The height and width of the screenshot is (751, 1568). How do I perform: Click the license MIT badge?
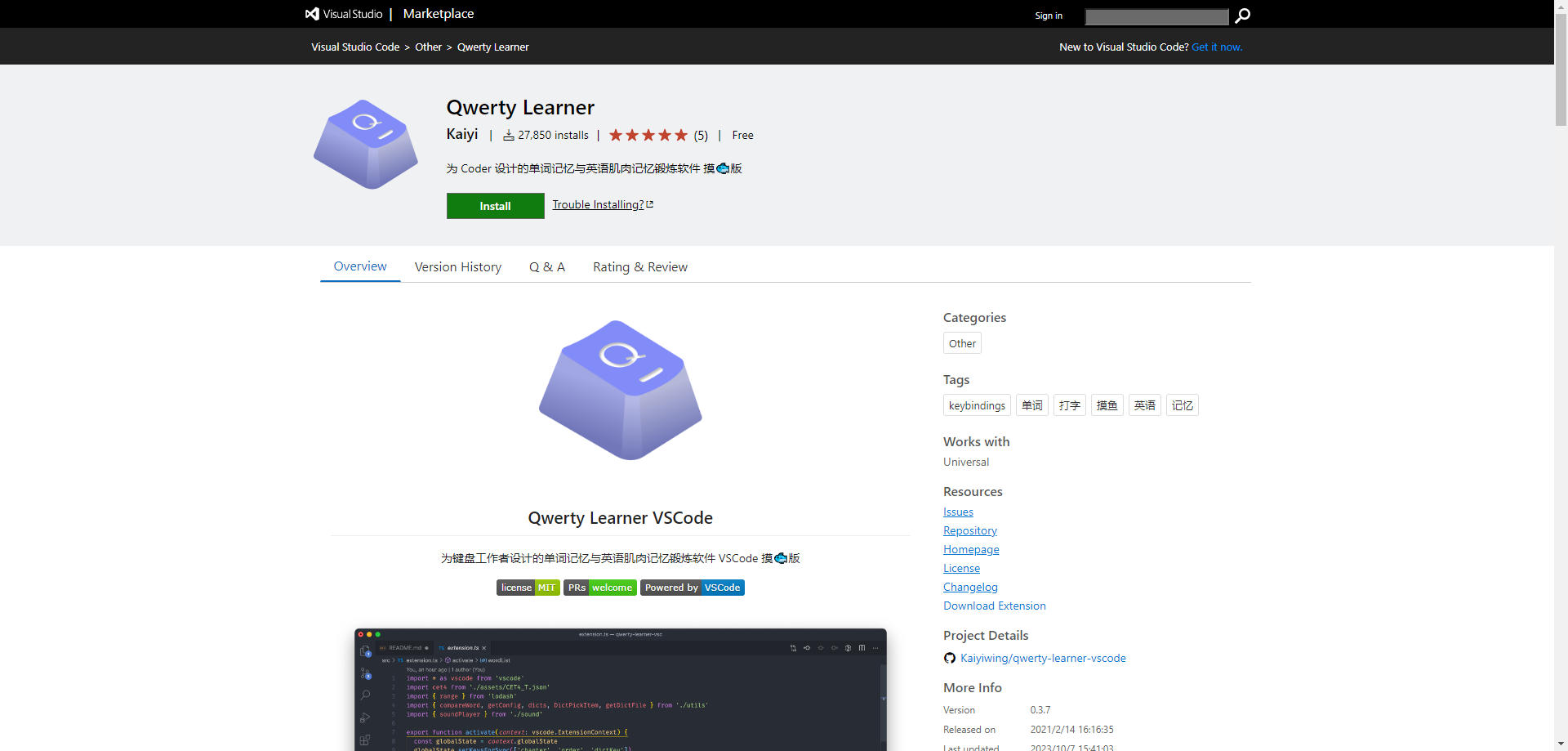[528, 588]
